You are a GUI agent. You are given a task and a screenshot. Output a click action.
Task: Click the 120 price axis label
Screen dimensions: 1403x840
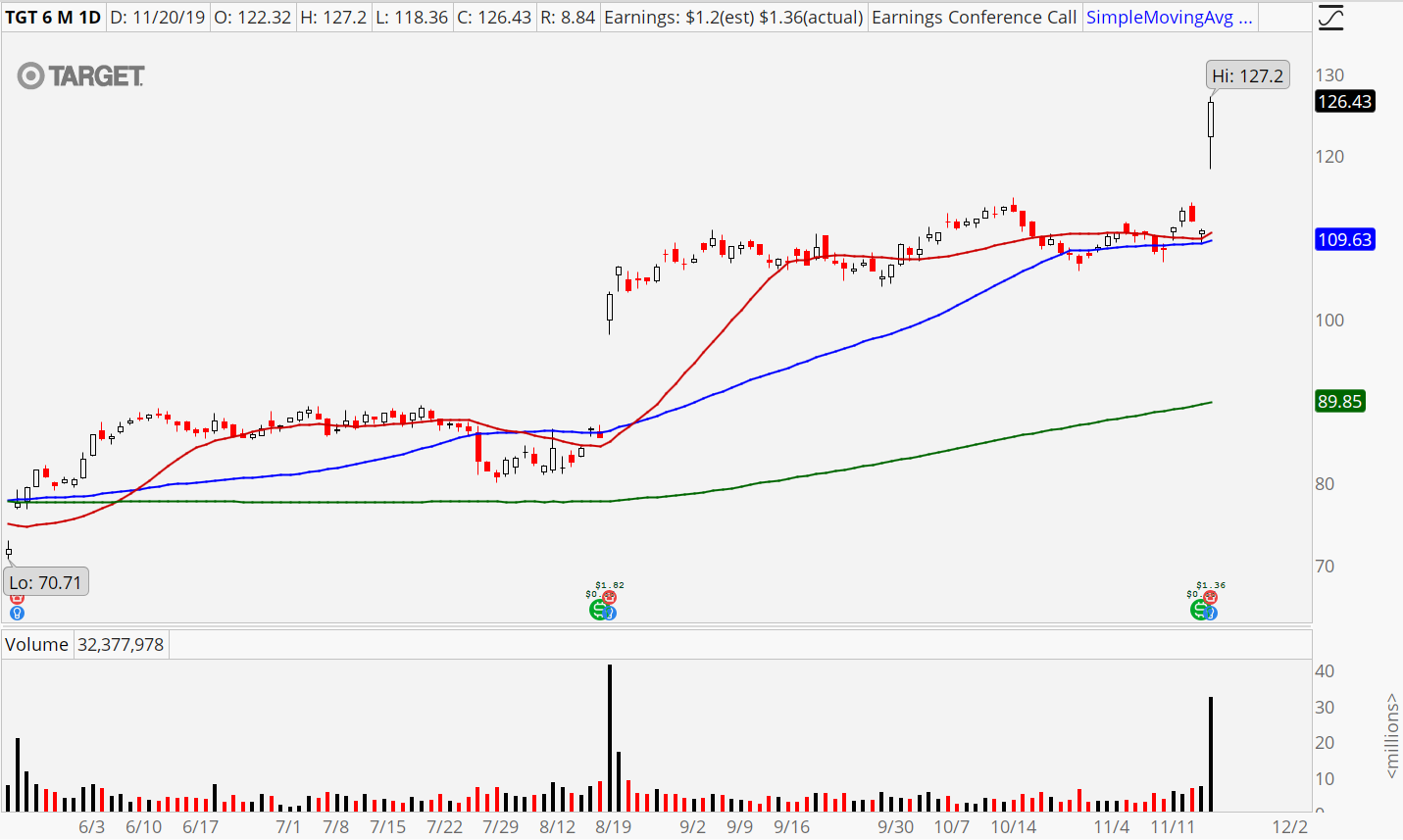pos(1329,157)
